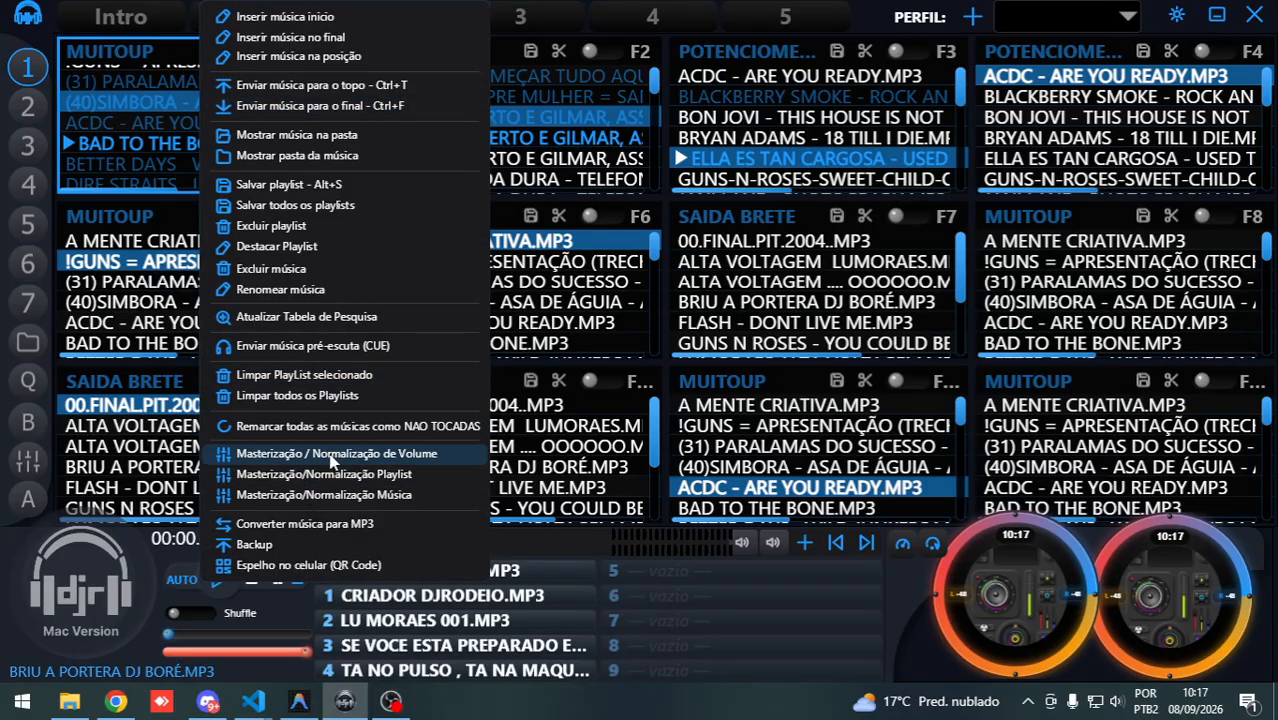The height and width of the screenshot is (720, 1278).
Task: Click the Q button in the left sidebar
Action: pyautogui.click(x=28, y=381)
